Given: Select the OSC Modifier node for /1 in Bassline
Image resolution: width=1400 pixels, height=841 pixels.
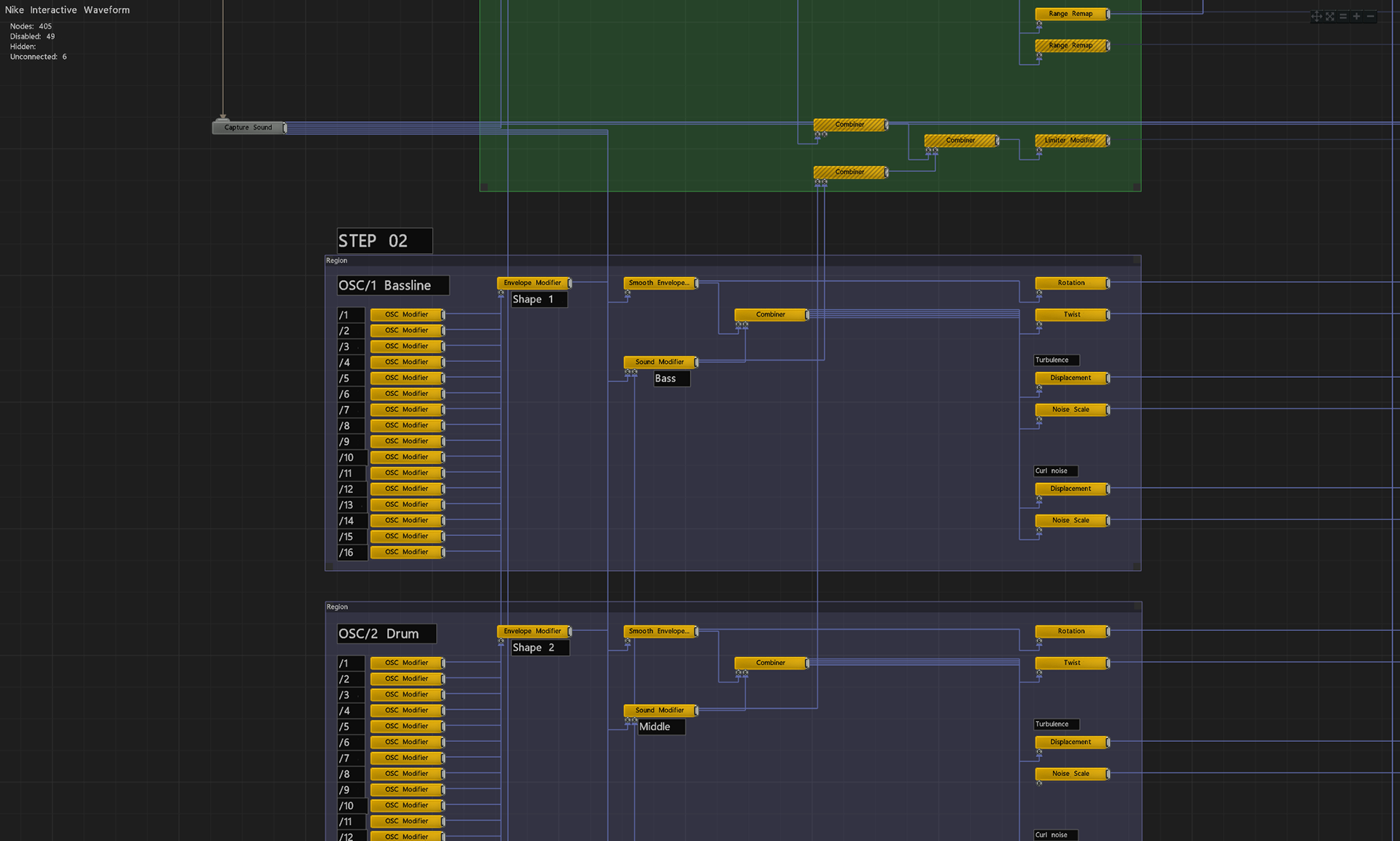Looking at the screenshot, I should point(405,314).
